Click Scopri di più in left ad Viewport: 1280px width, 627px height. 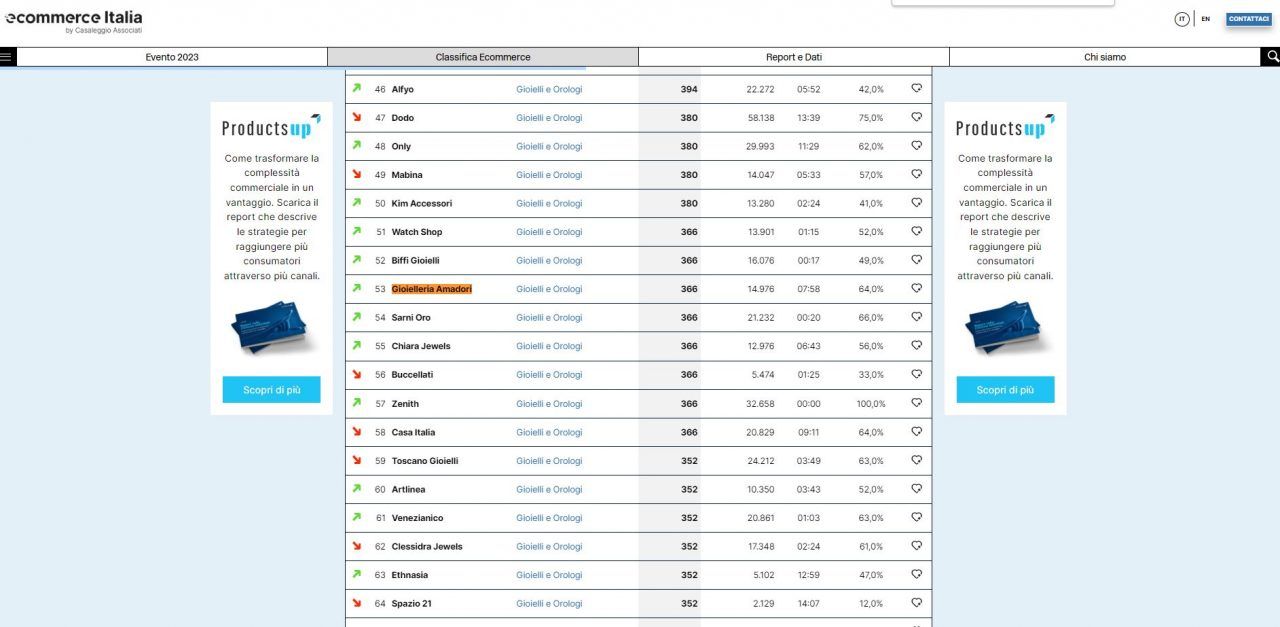click(x=272, y=390)
